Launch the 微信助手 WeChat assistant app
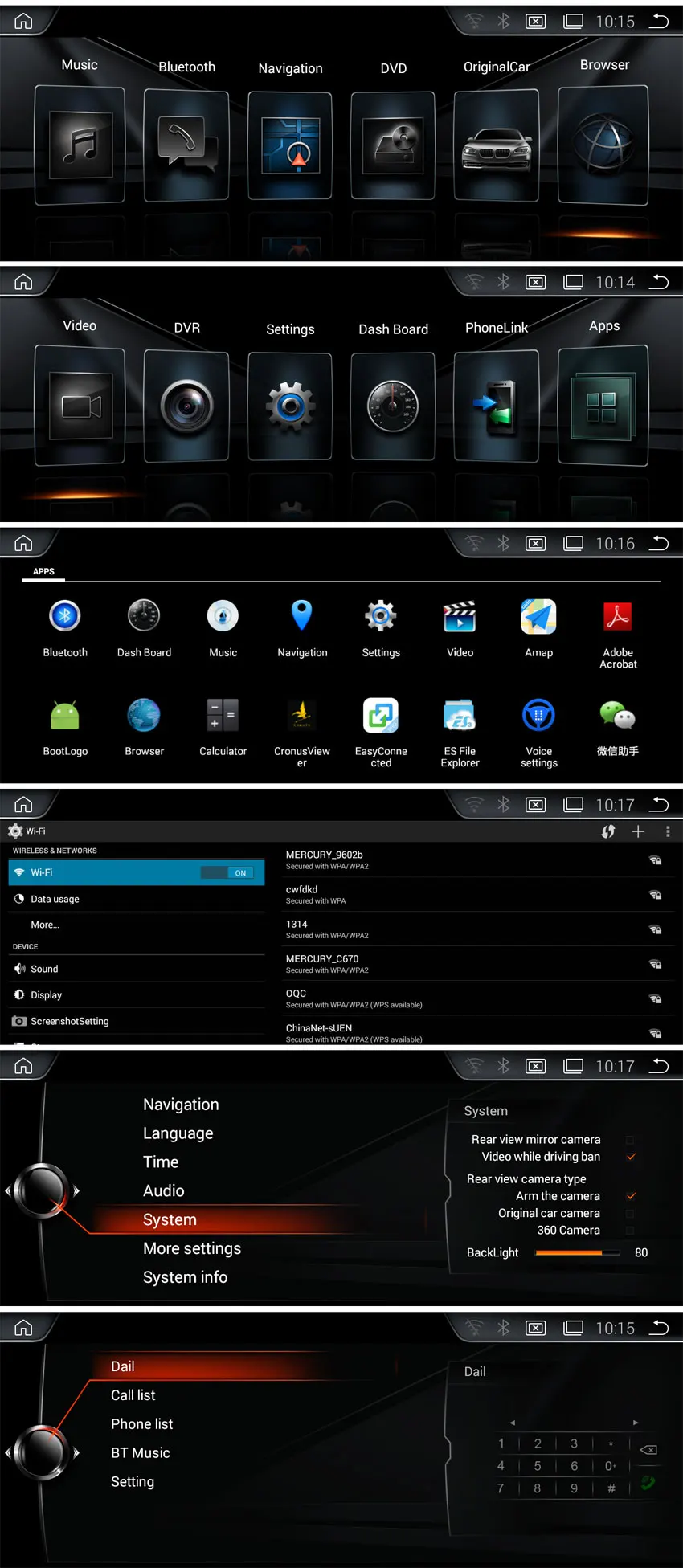This screenshot has height=1568, width=683. [618, 715]
